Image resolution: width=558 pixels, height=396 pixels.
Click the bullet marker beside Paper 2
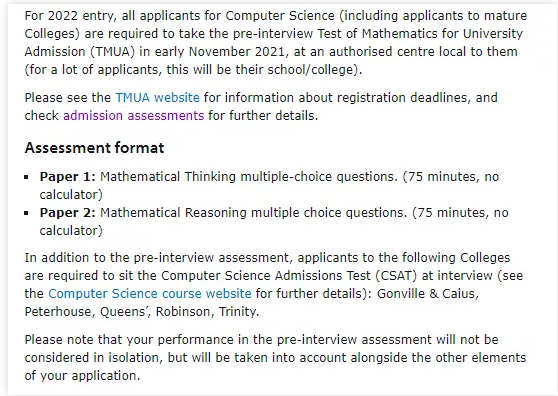coord(26,213)
